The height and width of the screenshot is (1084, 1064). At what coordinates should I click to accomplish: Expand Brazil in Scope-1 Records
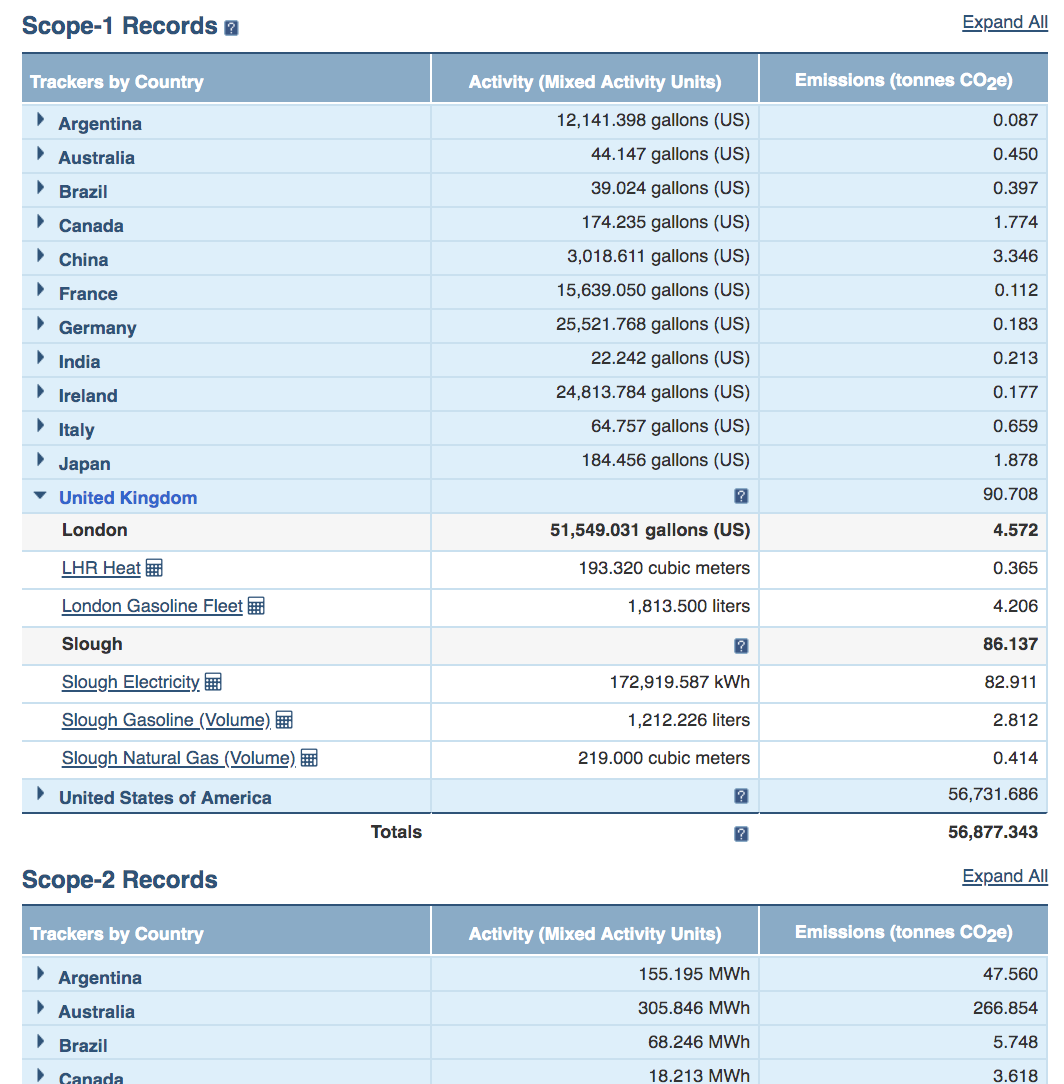coord(40,188)
